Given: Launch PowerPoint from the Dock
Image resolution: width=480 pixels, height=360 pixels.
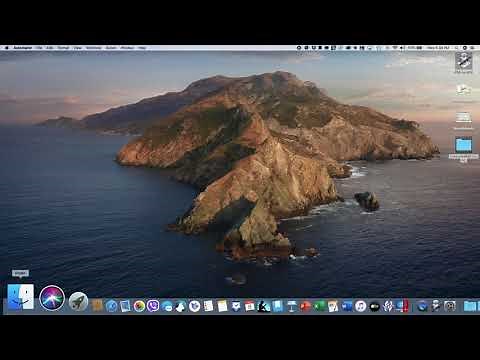Looking at the screenshot, I should 305,306.
